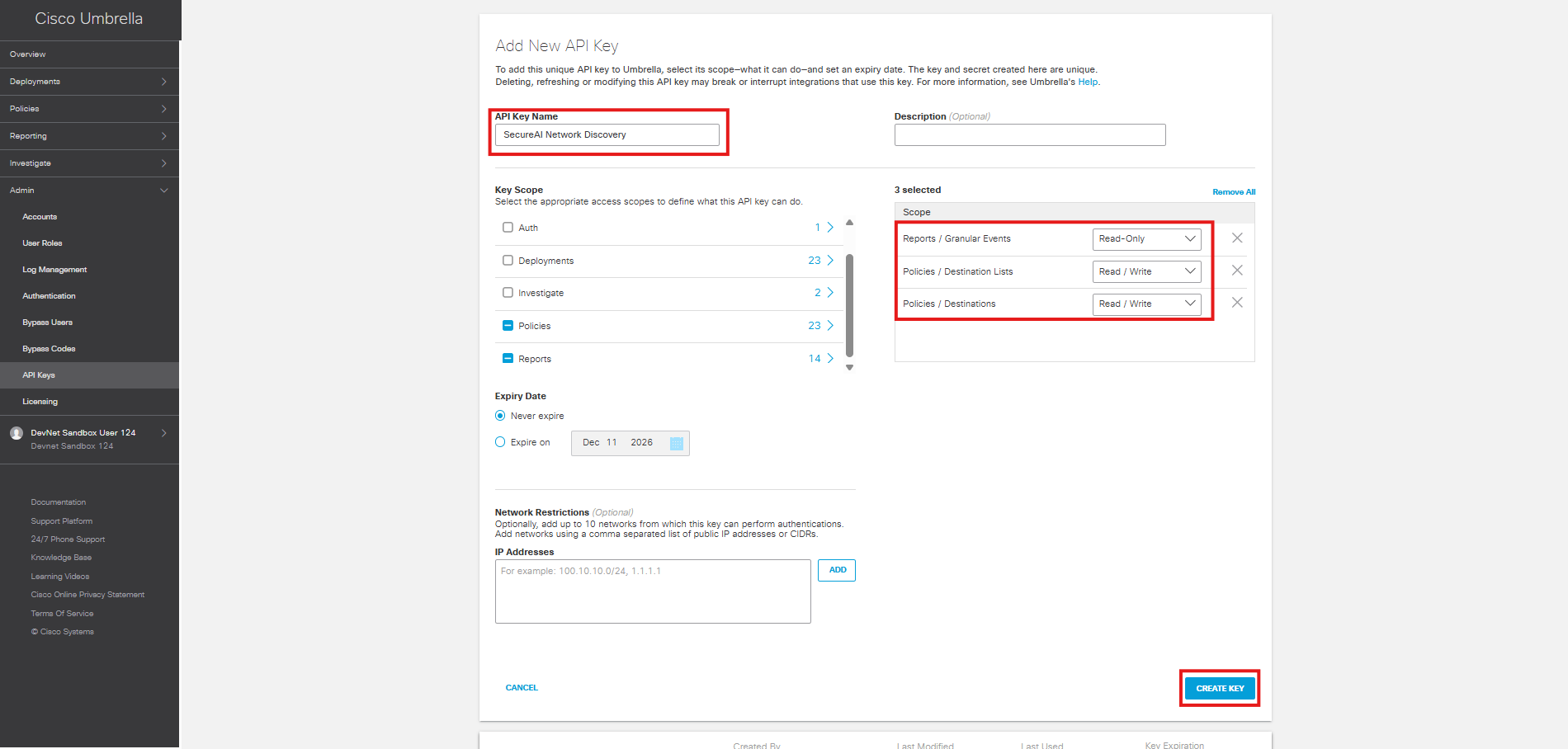Check the Investigate scope checkbox
Screen dimensions: 1568x749
(x=508, y=293)
